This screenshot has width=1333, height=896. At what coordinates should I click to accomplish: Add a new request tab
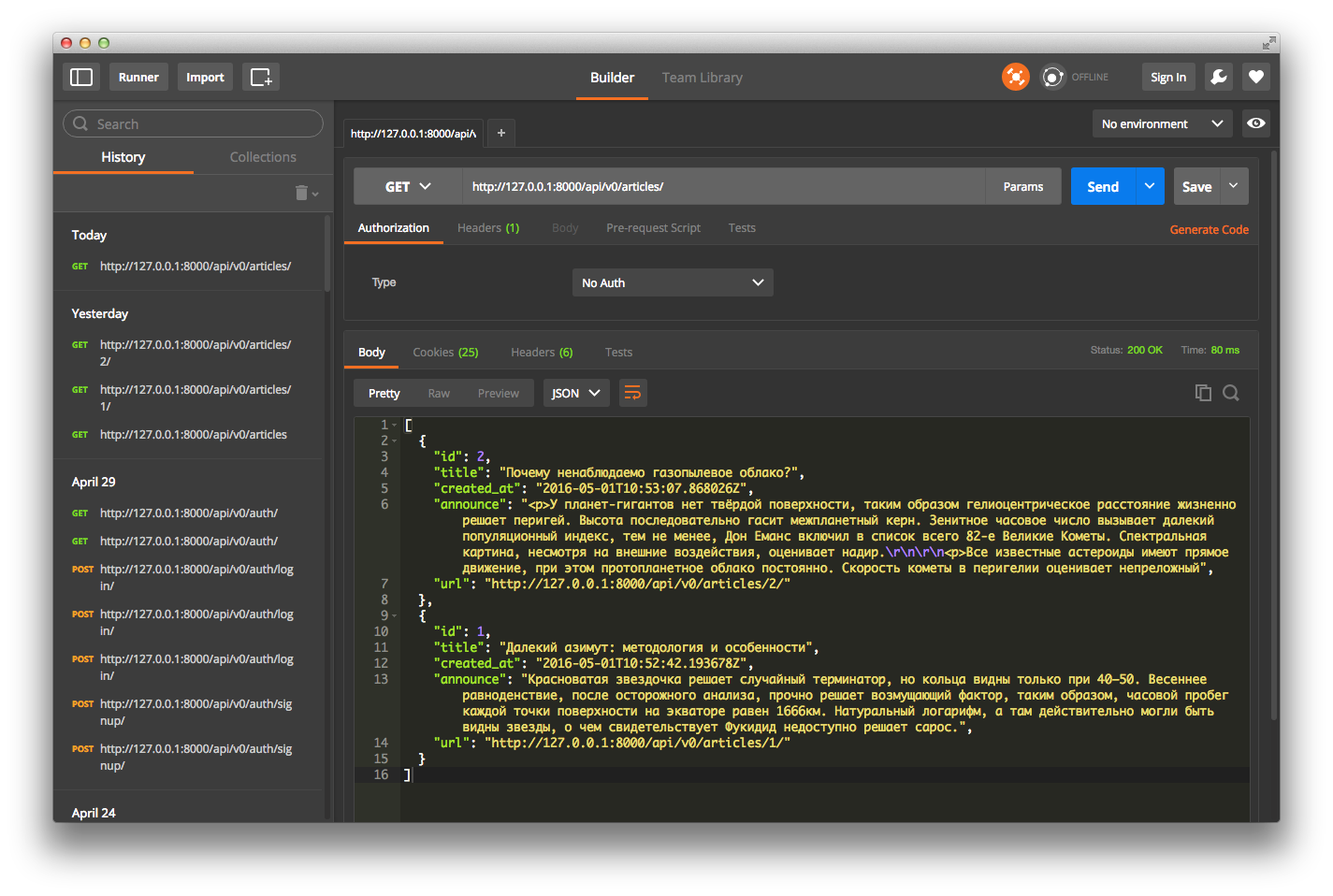pos(500,133)
